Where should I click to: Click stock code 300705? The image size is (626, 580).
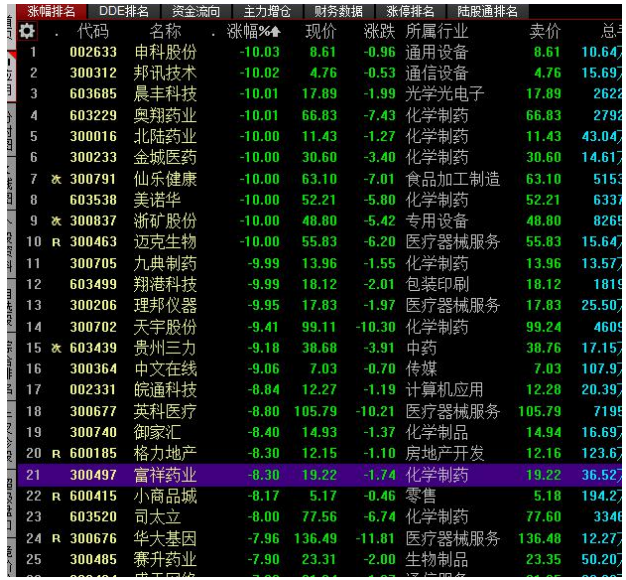tap(93, 263)
